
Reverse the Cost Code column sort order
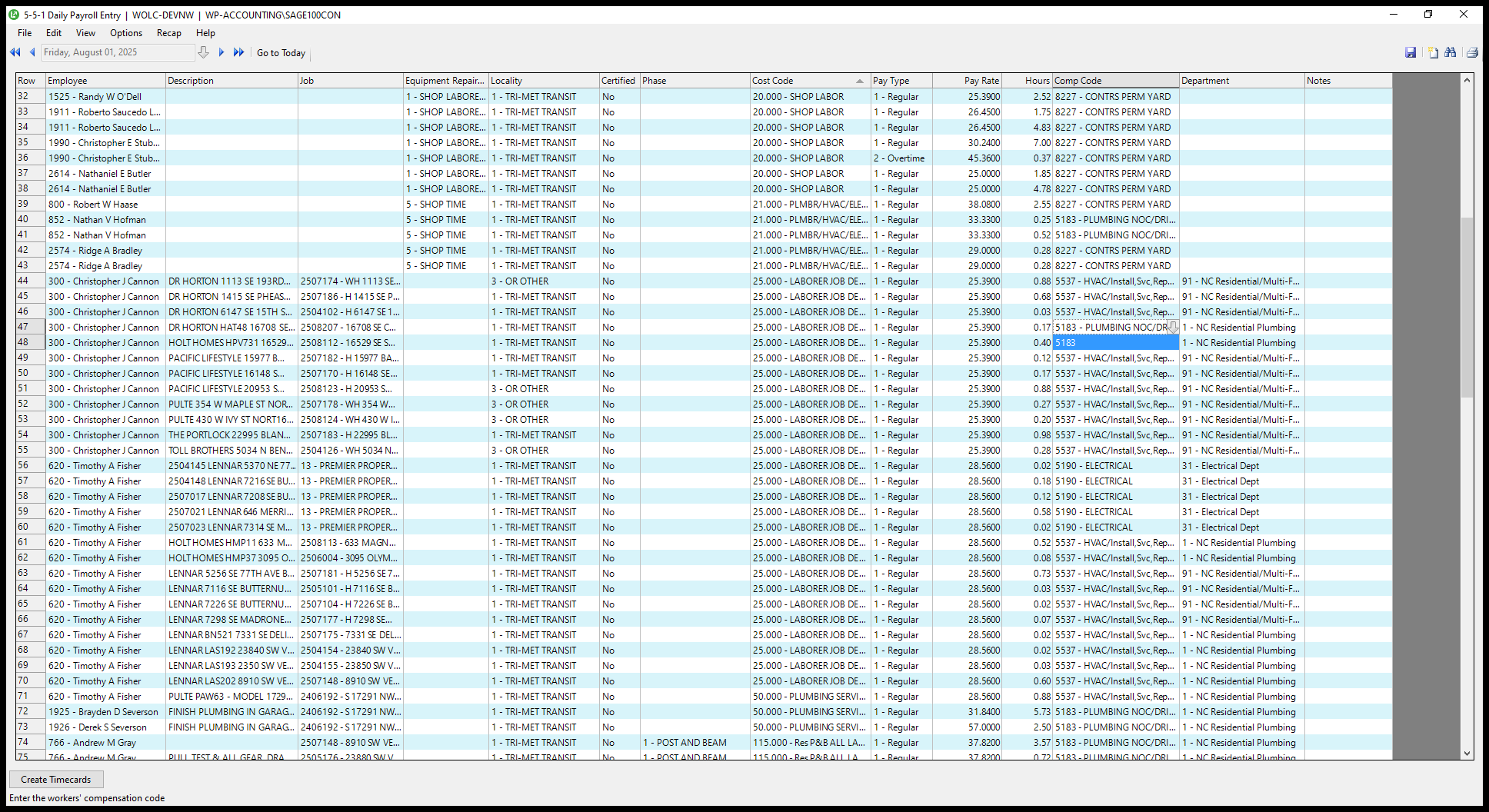tap(808, 80)
